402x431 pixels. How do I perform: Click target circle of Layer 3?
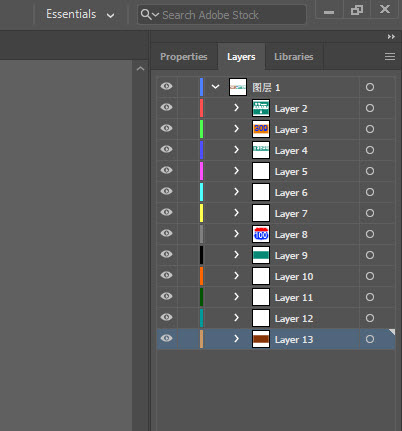click(x=370, y=129)
